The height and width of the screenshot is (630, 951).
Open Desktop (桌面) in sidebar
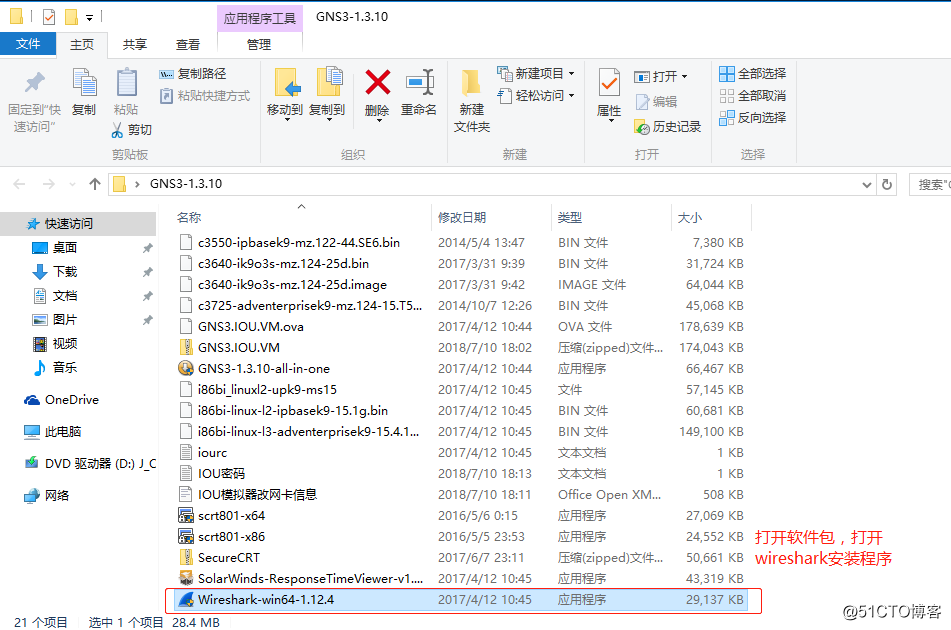(x=64, y=247)
